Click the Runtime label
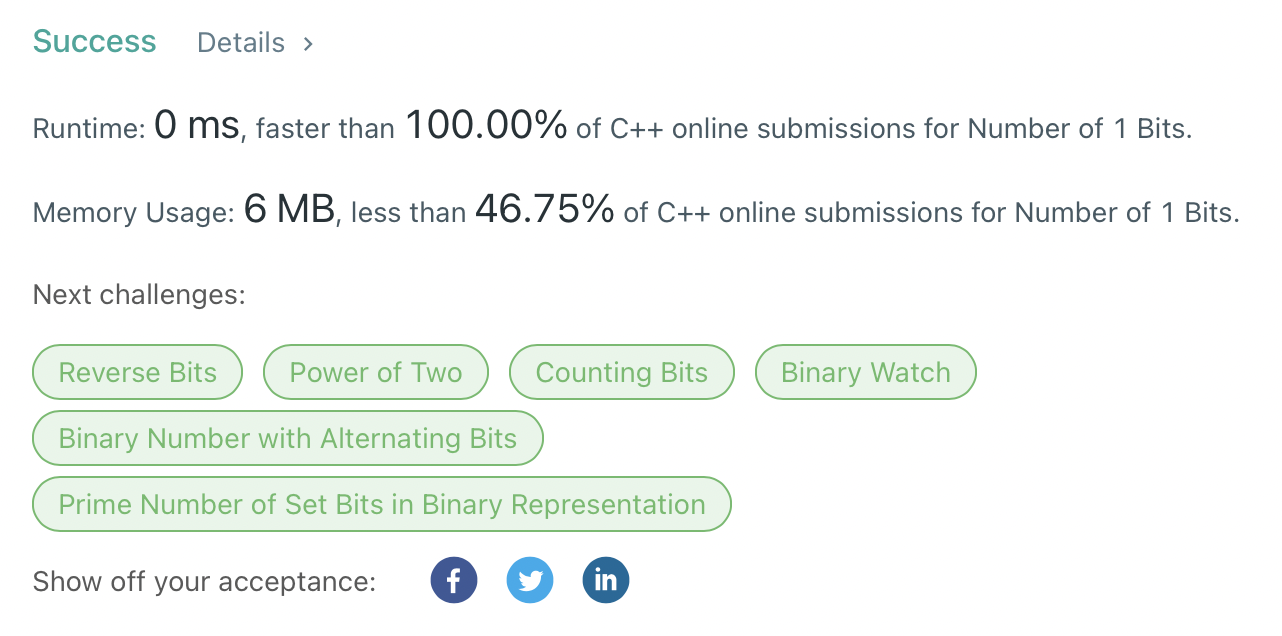This screenshot has width=1282, height=636. click(89, 129)
